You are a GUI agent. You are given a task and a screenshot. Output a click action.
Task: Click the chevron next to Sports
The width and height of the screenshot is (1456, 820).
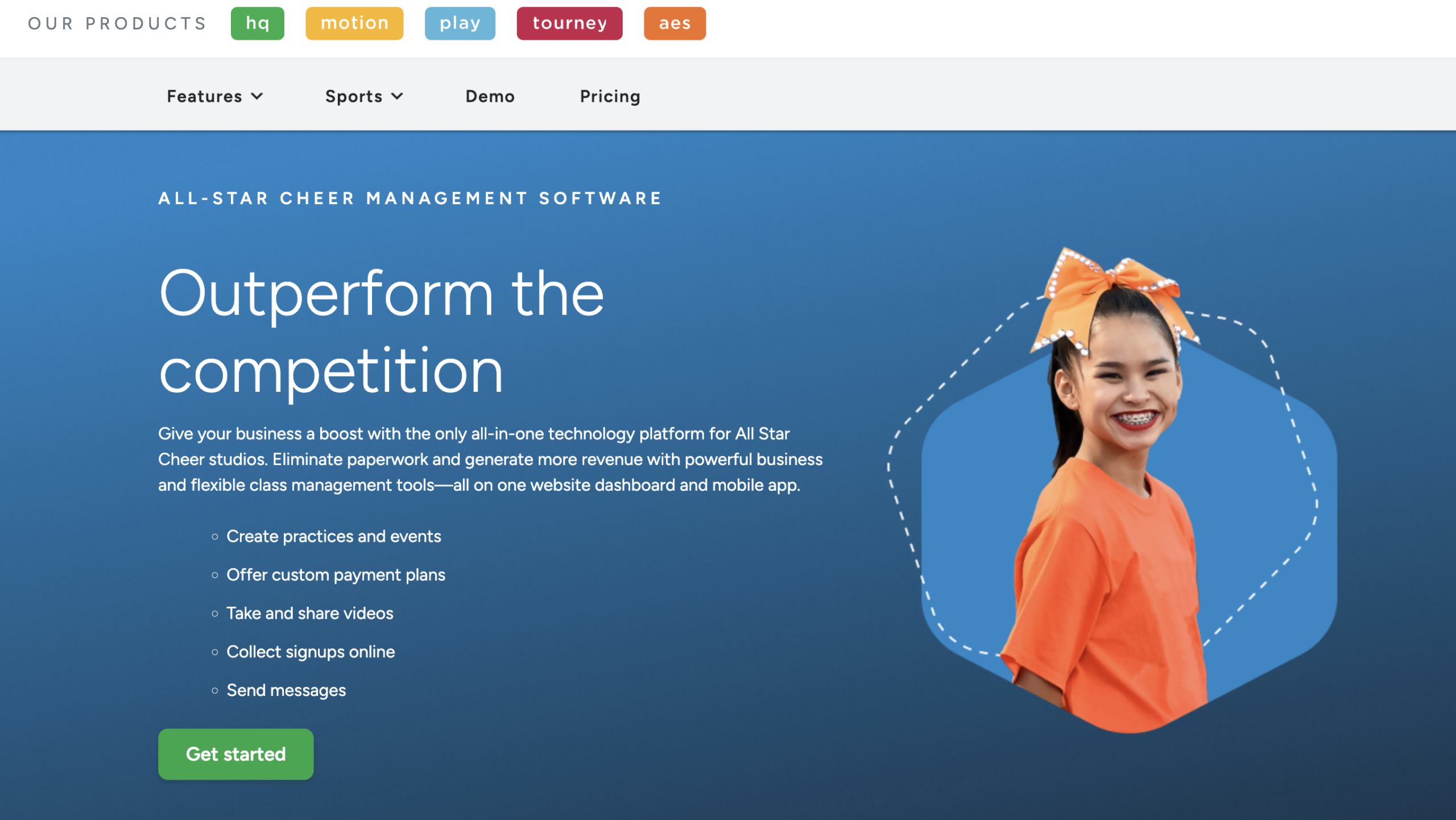pyautogui.click(x=398, y=97)
